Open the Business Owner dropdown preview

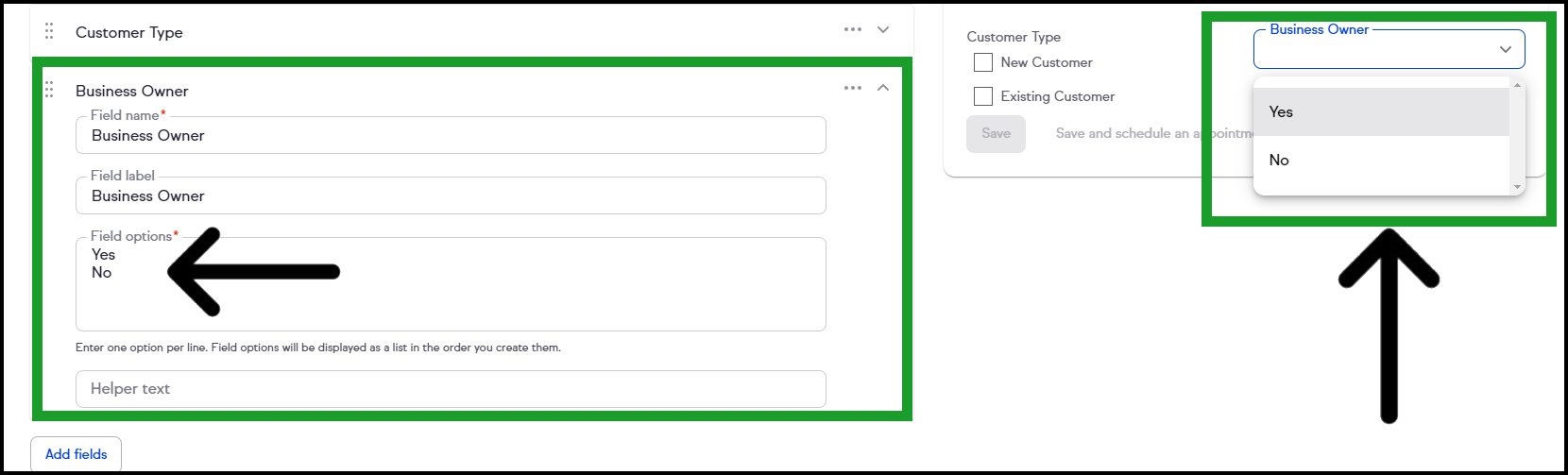tap(1389, 49)
